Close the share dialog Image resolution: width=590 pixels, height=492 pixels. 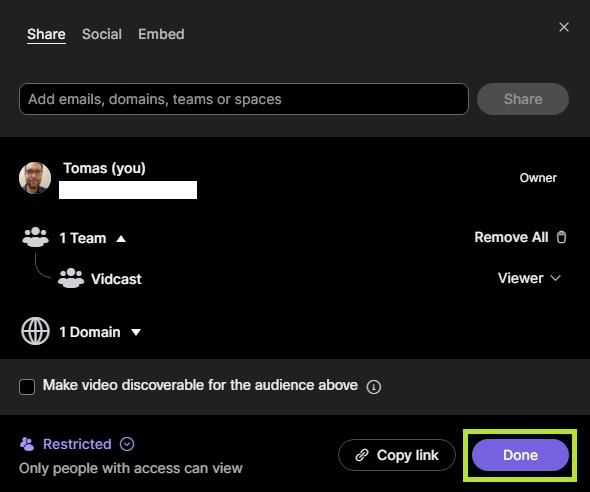(x=564, y=27)
